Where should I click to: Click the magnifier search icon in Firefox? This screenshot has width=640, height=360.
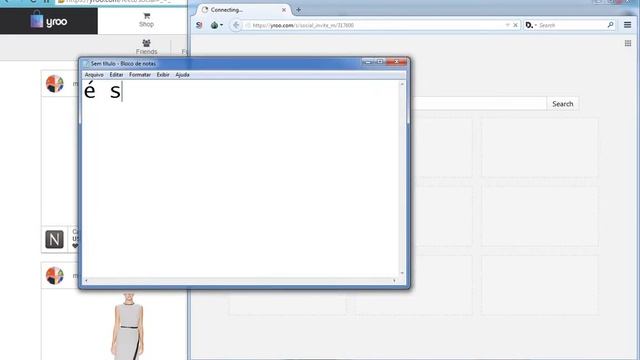click(x=610, y=25)
